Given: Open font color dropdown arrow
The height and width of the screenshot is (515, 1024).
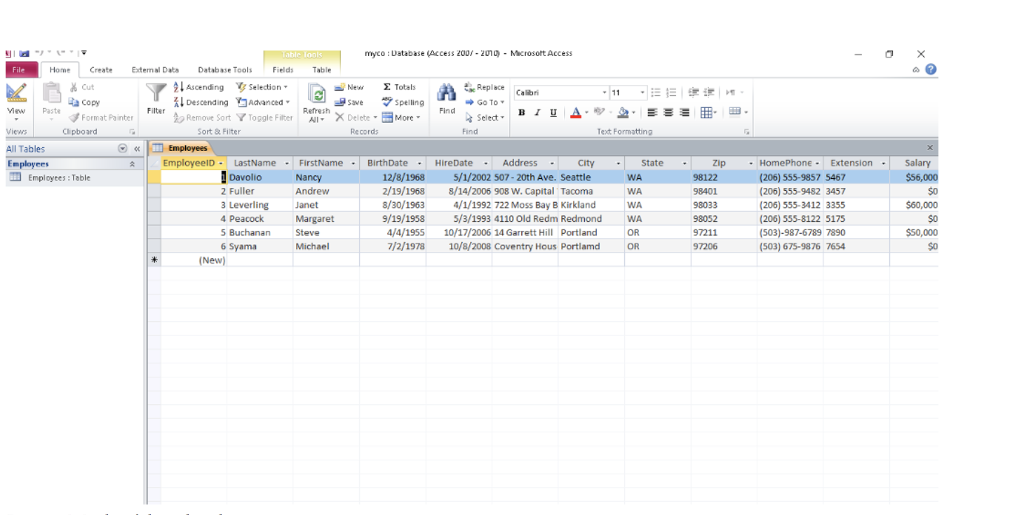Looking at the screenshot, I should [x=586, y=113].
